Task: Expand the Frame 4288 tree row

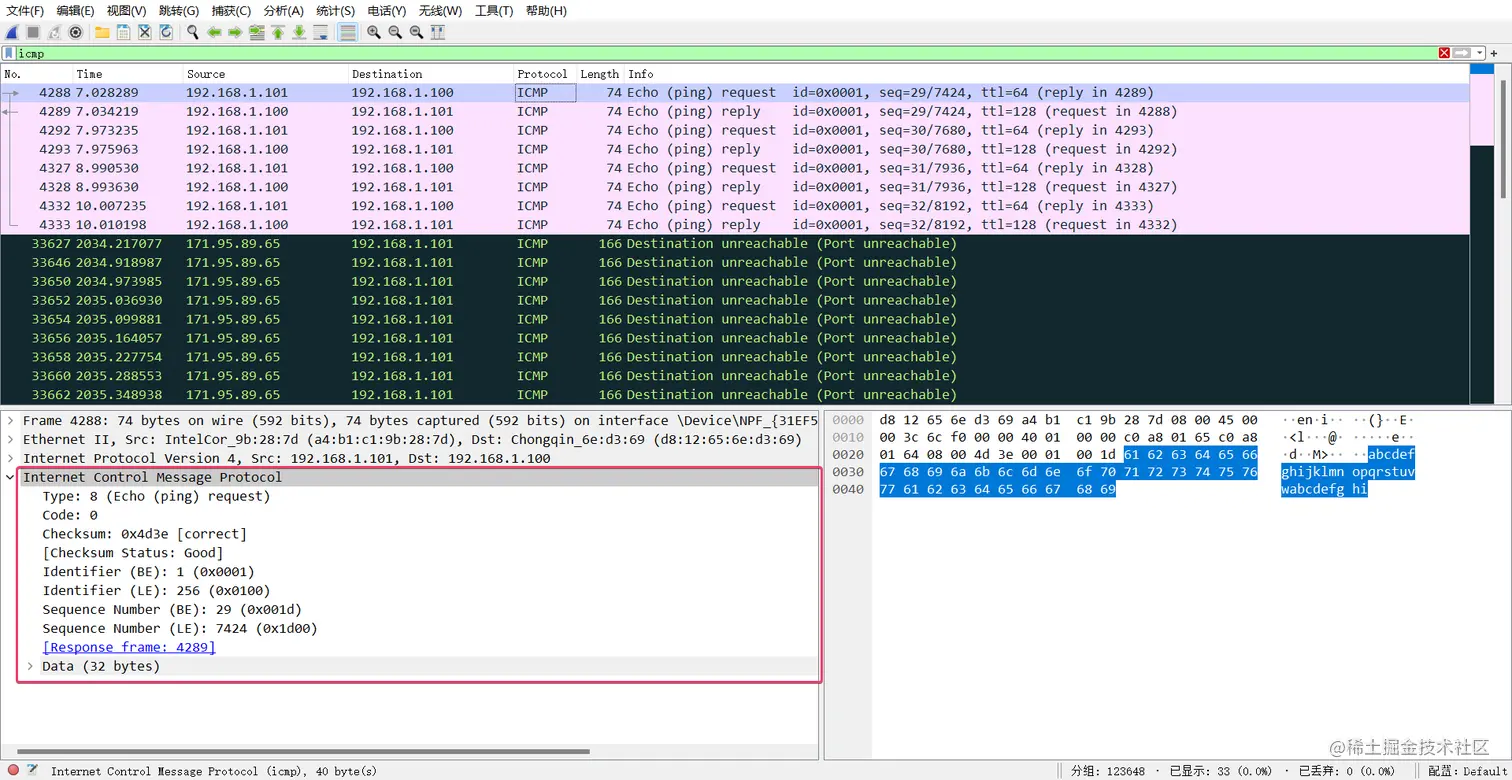Action: tap(11, 421)
